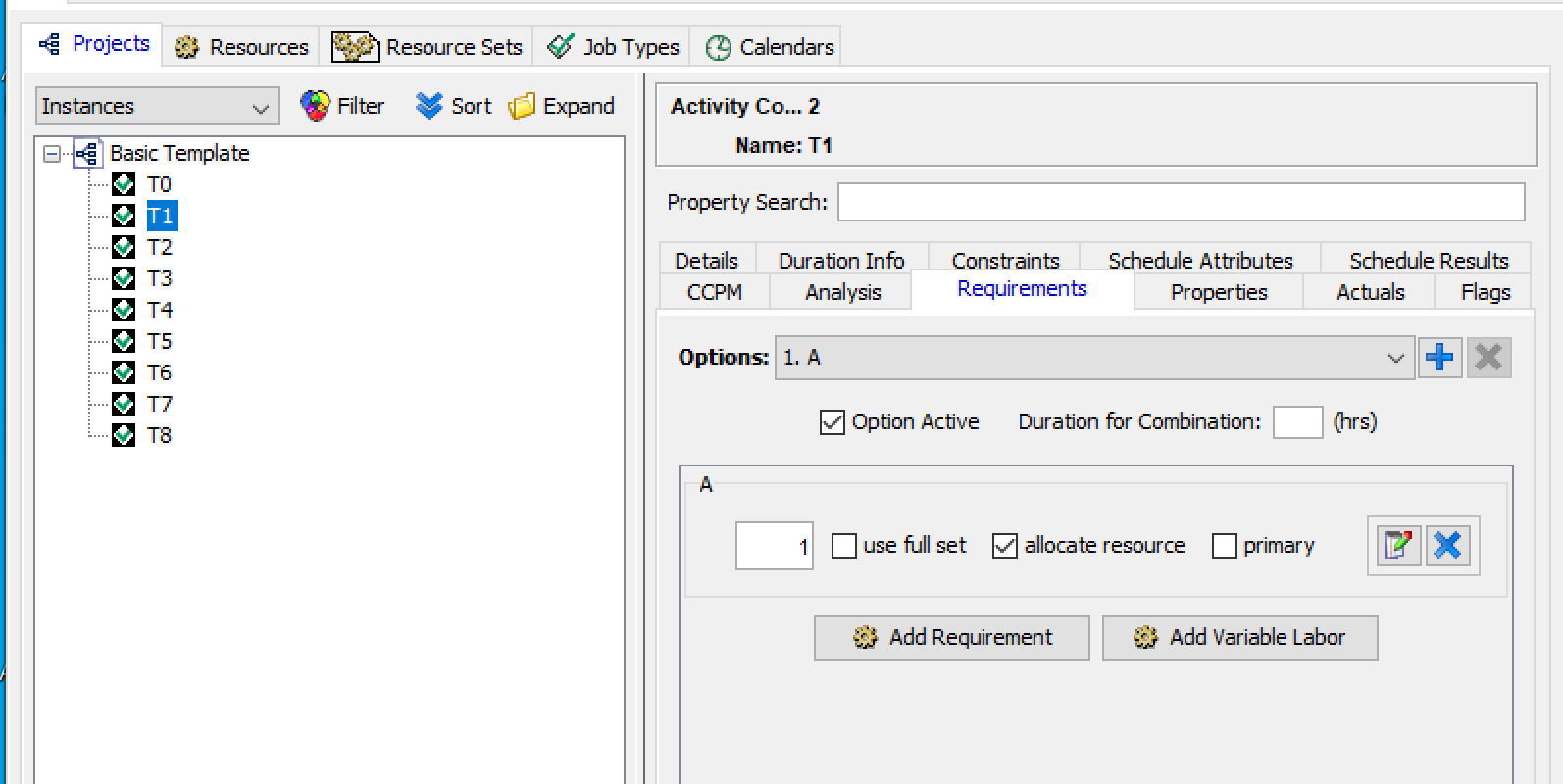Click the Add Requirement button

coord(951,638)
